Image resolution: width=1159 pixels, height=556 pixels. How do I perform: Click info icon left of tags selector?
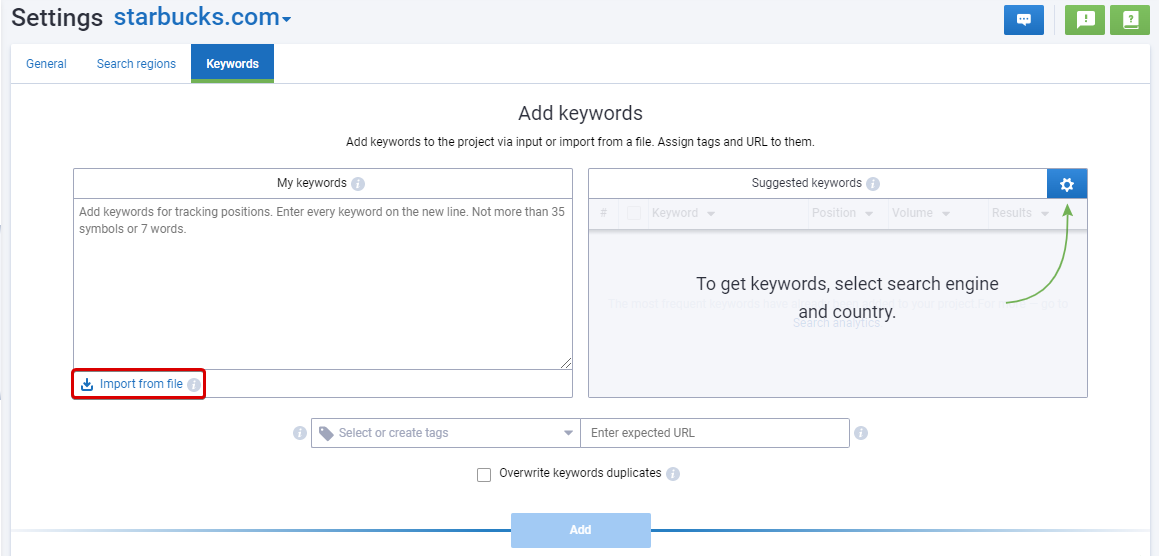pos(299,433)
